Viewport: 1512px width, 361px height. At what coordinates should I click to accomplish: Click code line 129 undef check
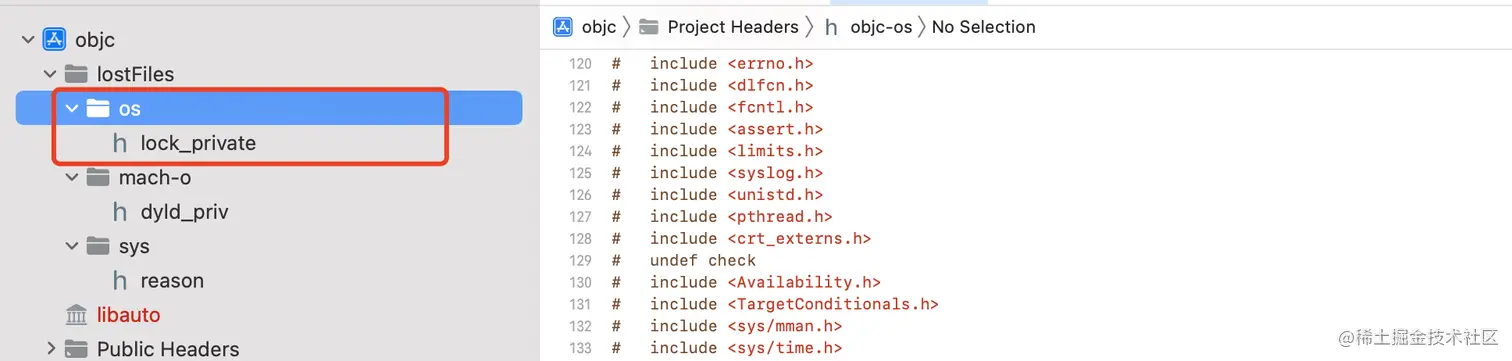click(x=703, y=260)
